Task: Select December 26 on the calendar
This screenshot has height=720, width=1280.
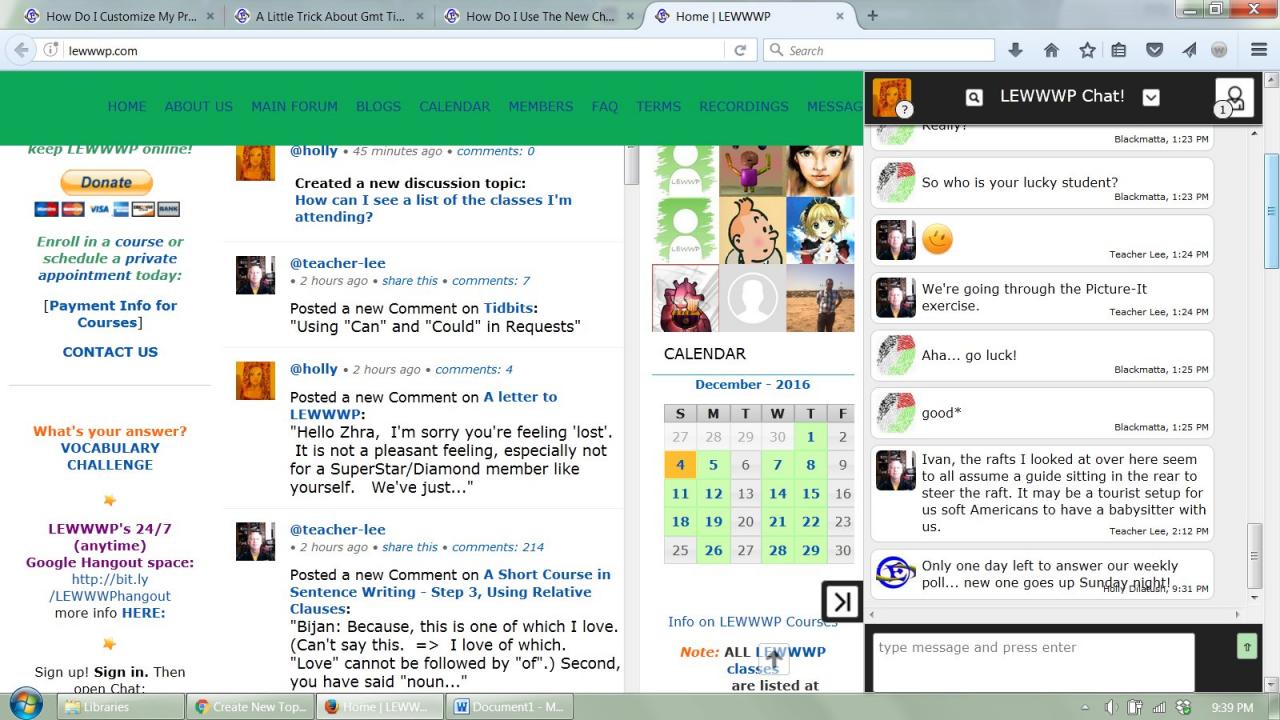Action: click(713, 550)
